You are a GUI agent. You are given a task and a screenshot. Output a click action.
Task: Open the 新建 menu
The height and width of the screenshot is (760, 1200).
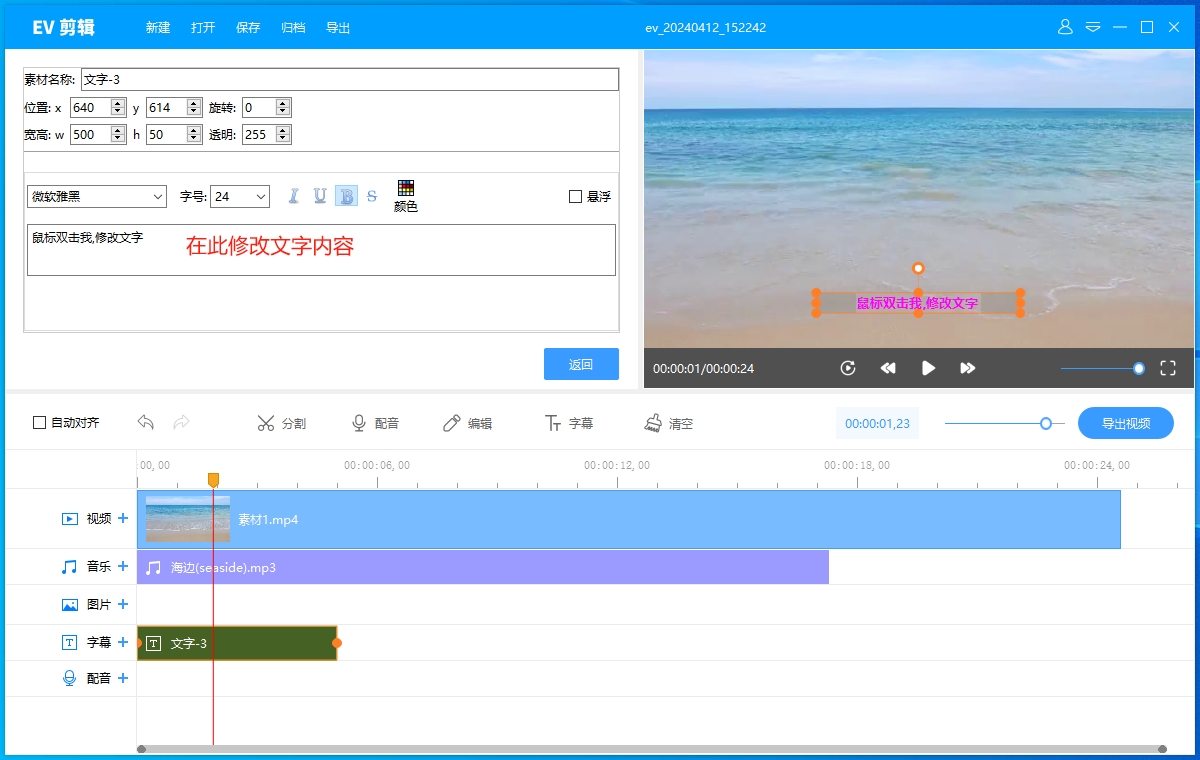[x=157, y=27]
